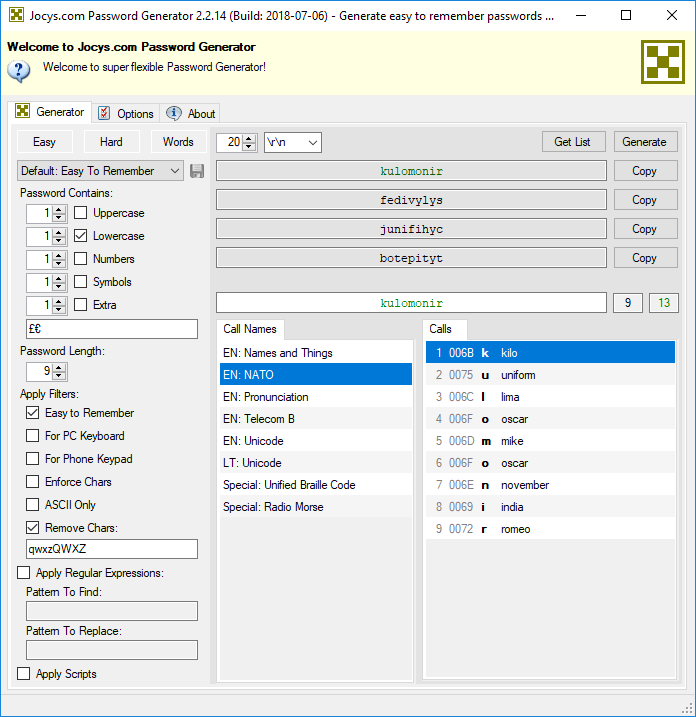This screenshot has width=696, height=717.
Task: Select the uniform row in Calls
Action: (x=550, y=375)
